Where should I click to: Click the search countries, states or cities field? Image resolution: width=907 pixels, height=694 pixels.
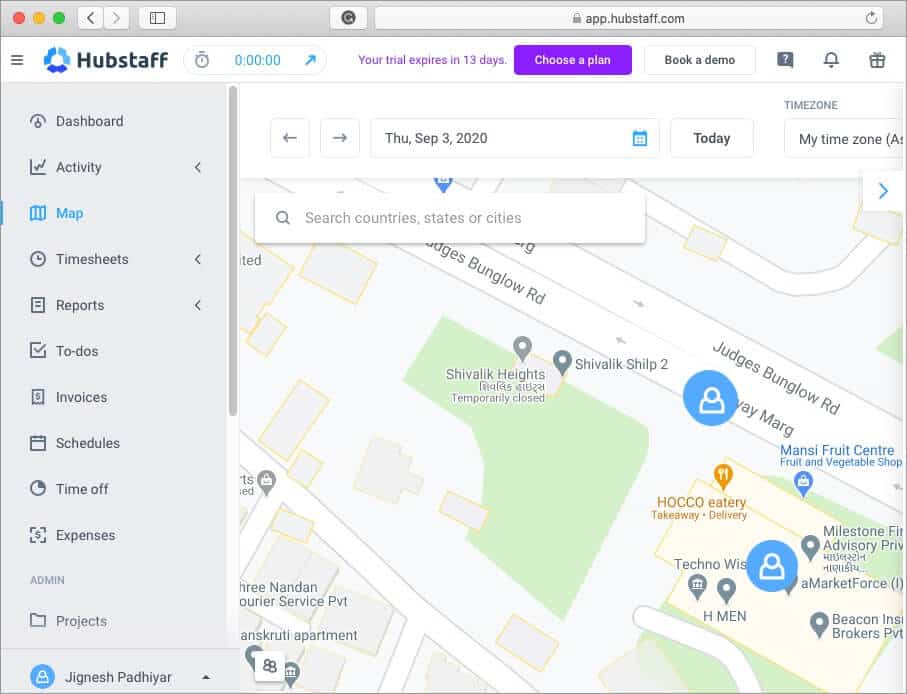450,218
